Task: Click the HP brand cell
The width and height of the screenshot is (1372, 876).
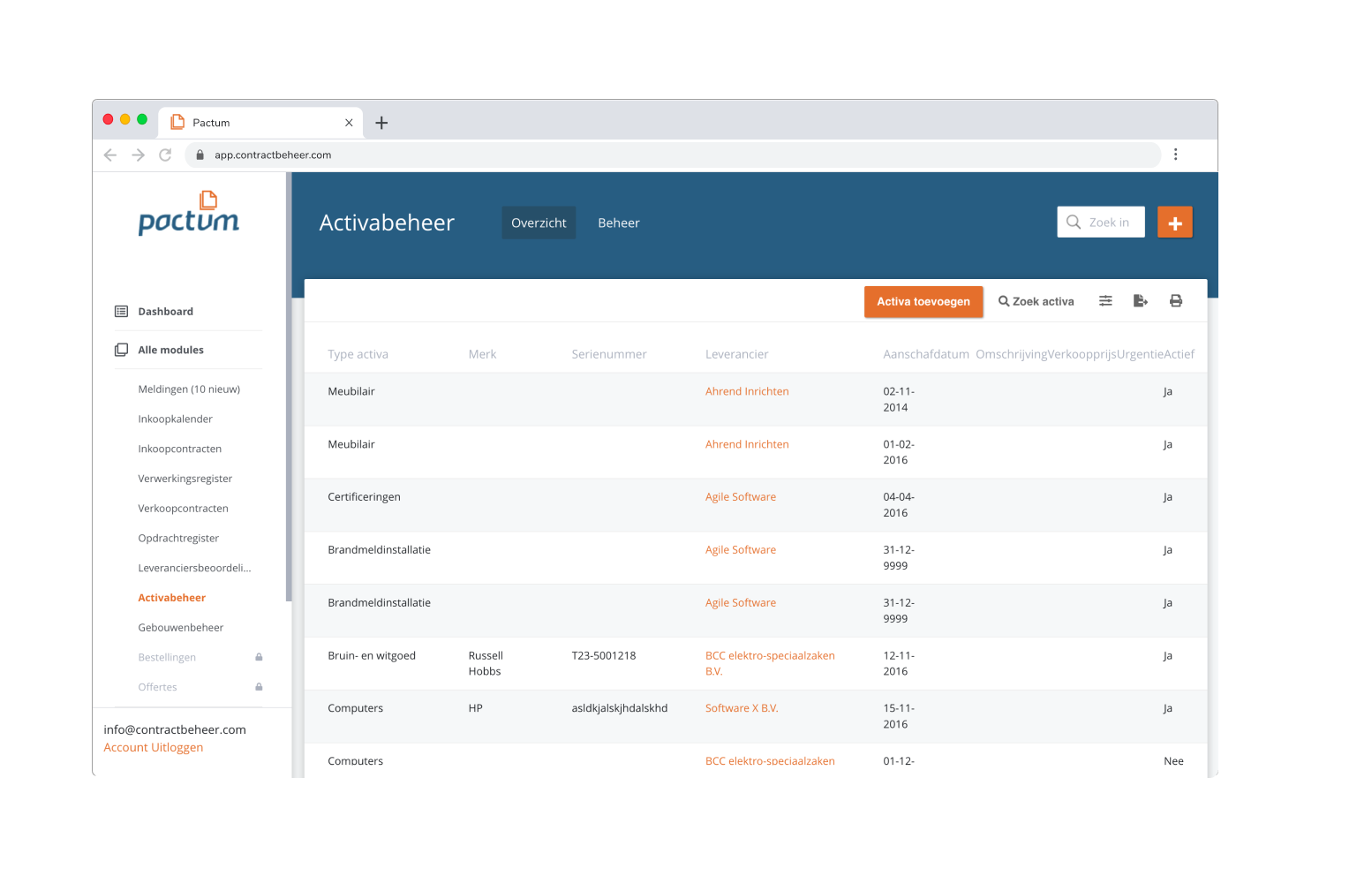Action: tap(476, 708)
